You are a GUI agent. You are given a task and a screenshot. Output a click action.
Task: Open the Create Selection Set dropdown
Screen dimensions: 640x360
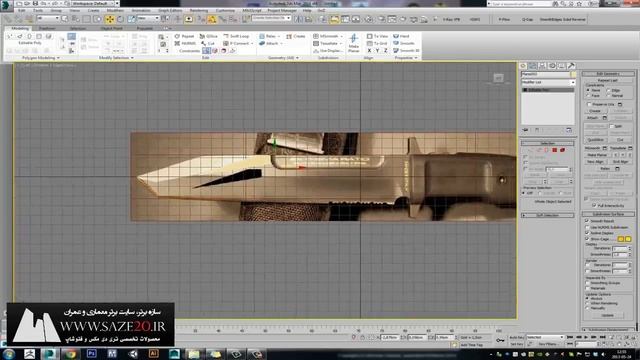pyautogui.click(x=271, y=18)
